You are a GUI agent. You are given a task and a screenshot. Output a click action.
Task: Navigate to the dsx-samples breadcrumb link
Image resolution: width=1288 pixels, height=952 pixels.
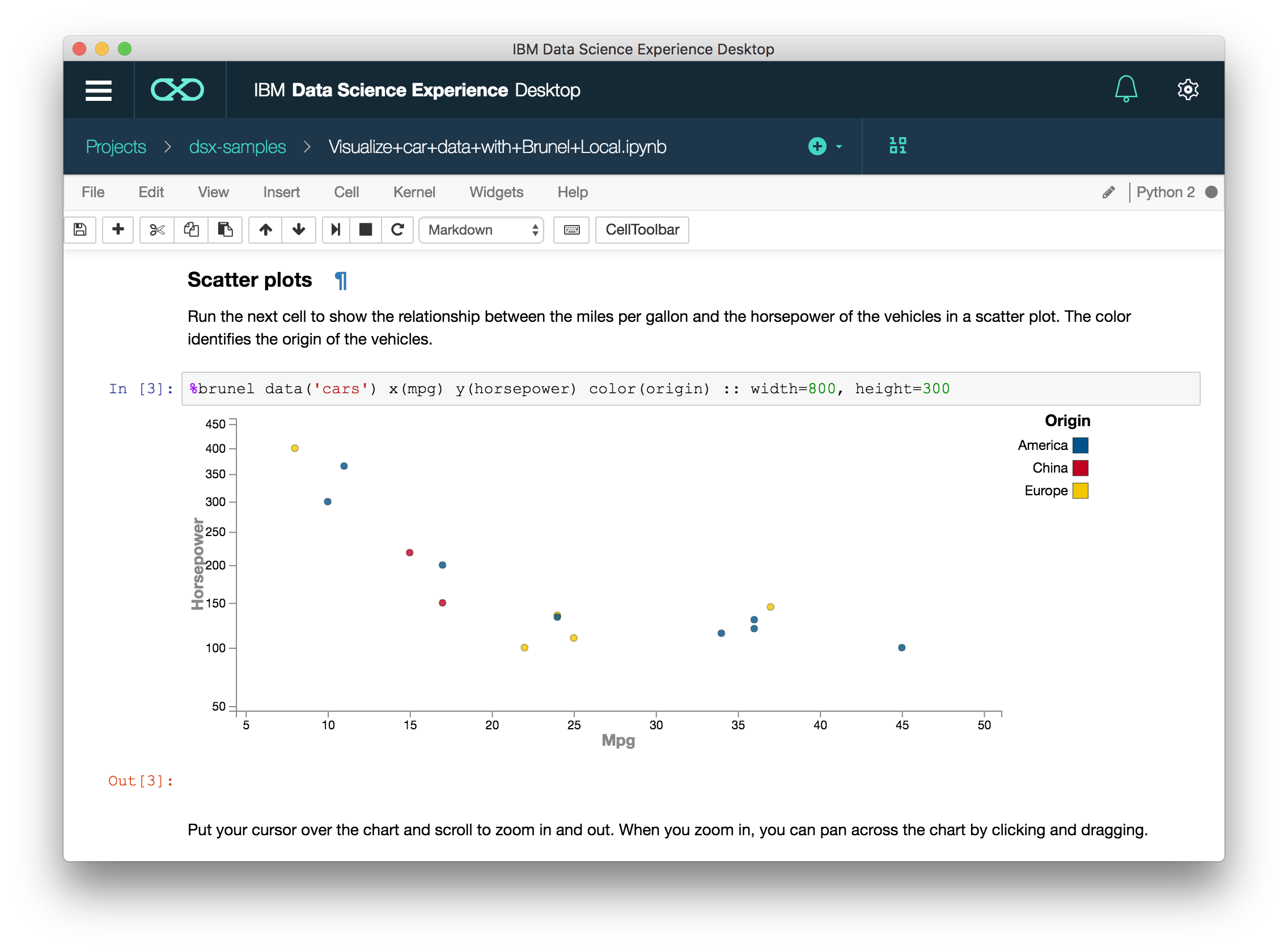(x=237, y=146)
